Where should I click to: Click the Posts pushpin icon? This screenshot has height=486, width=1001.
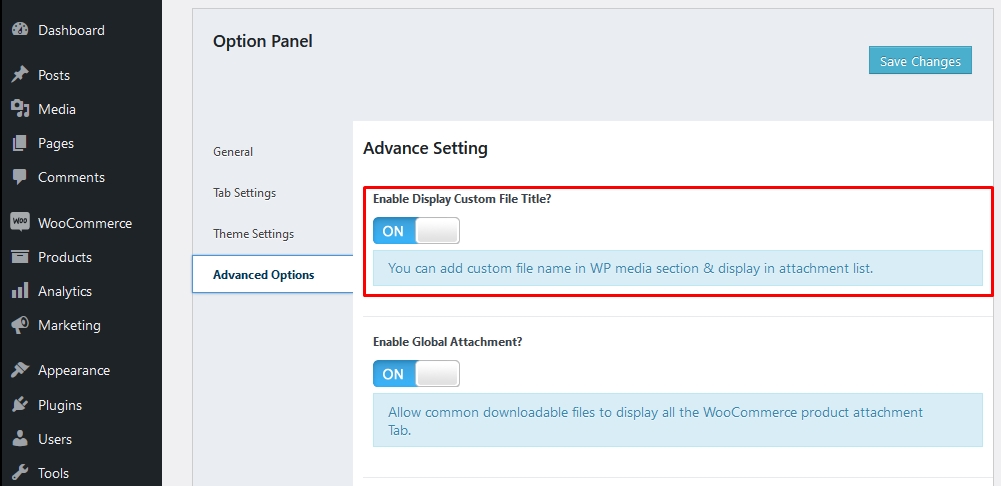point(20,75)
